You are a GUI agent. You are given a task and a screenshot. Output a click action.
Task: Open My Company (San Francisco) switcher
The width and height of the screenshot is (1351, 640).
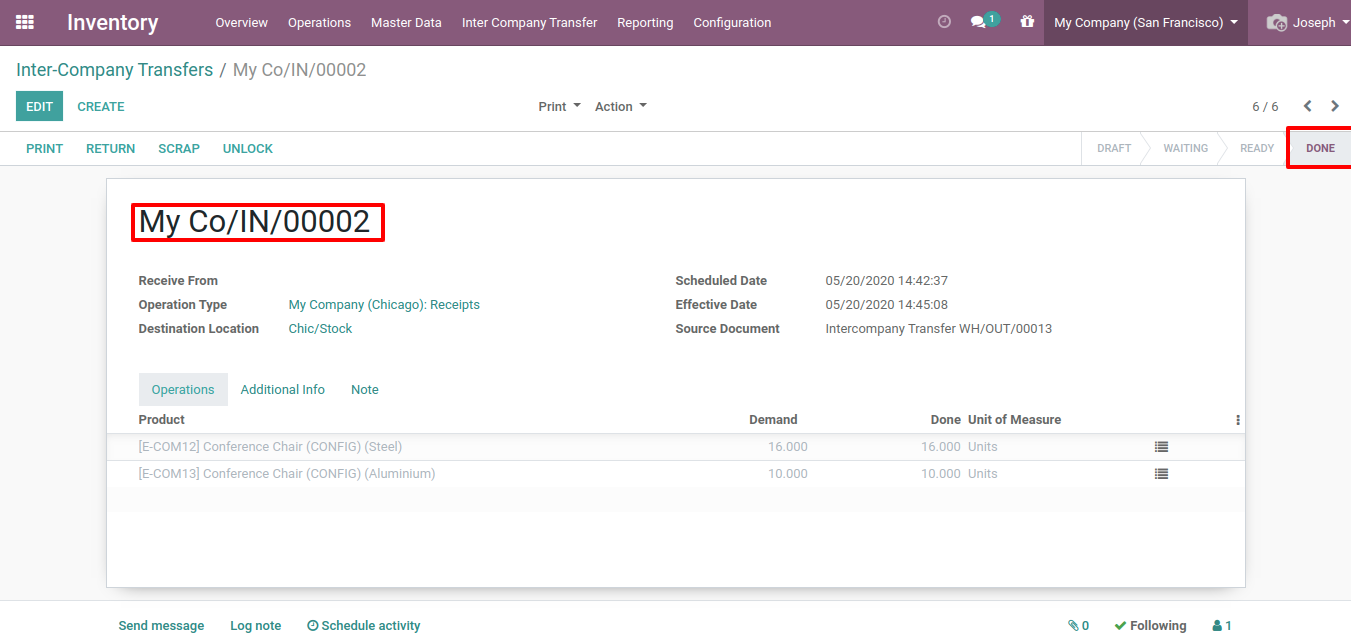[1145, 22]
